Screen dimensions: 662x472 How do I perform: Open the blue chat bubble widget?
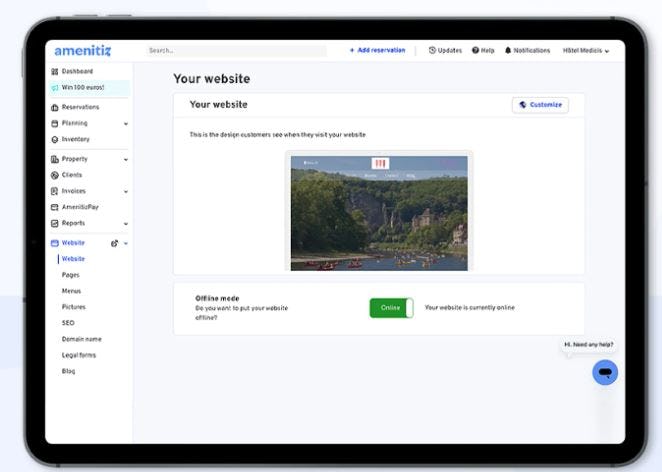(x=605, y=372)
